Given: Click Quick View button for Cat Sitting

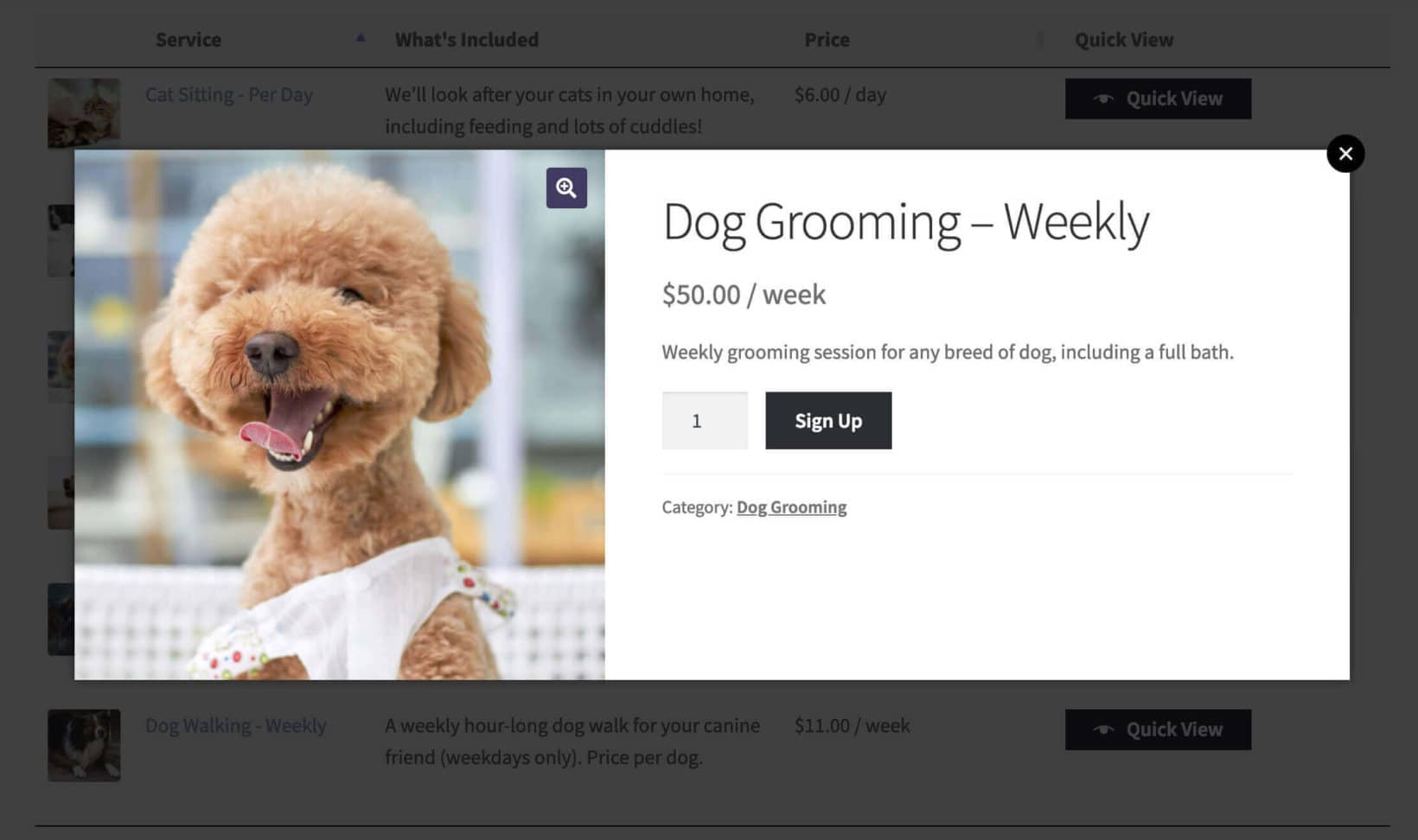Looking at the screenshot, I should (x=1158, y=99).
